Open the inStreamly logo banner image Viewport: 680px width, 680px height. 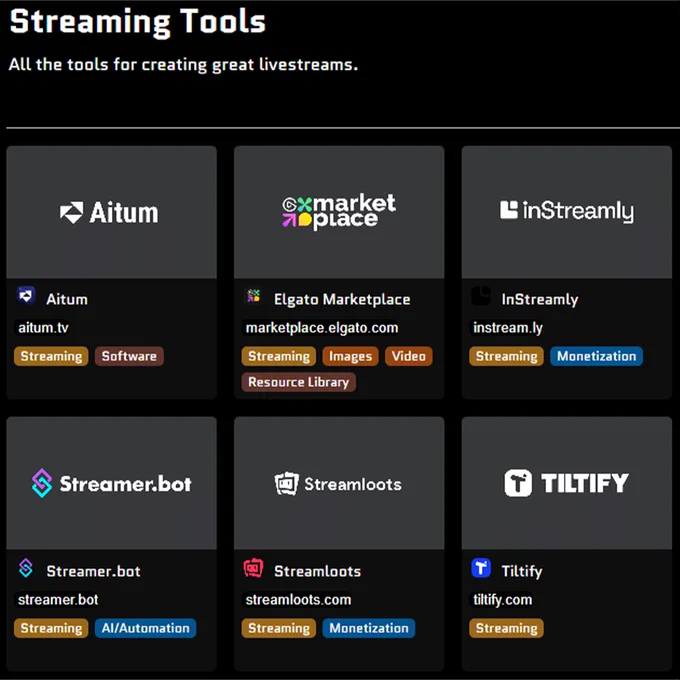point(567,212)
